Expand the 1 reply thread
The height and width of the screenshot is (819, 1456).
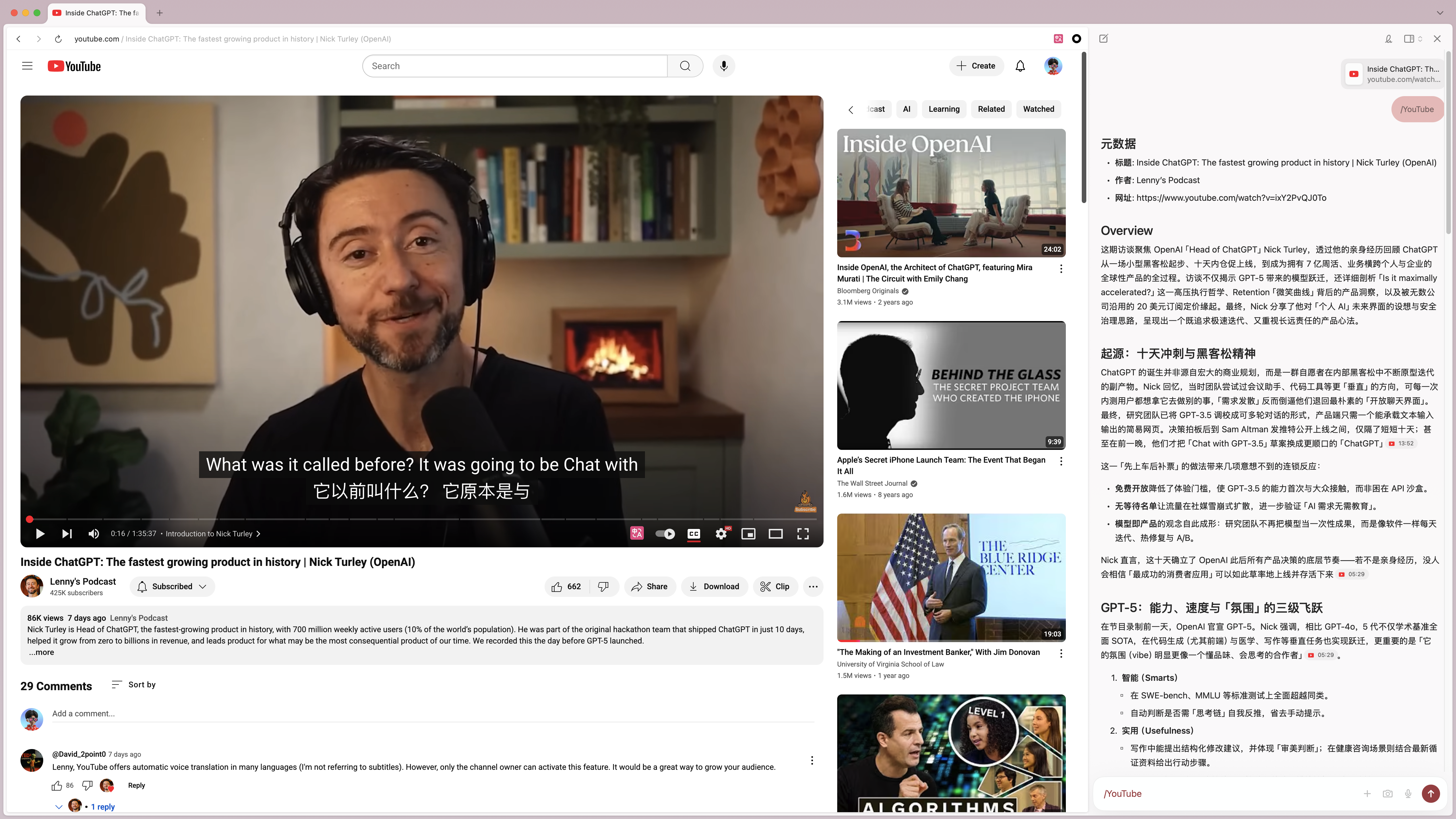pyautogui.click(x=102, y=806)
